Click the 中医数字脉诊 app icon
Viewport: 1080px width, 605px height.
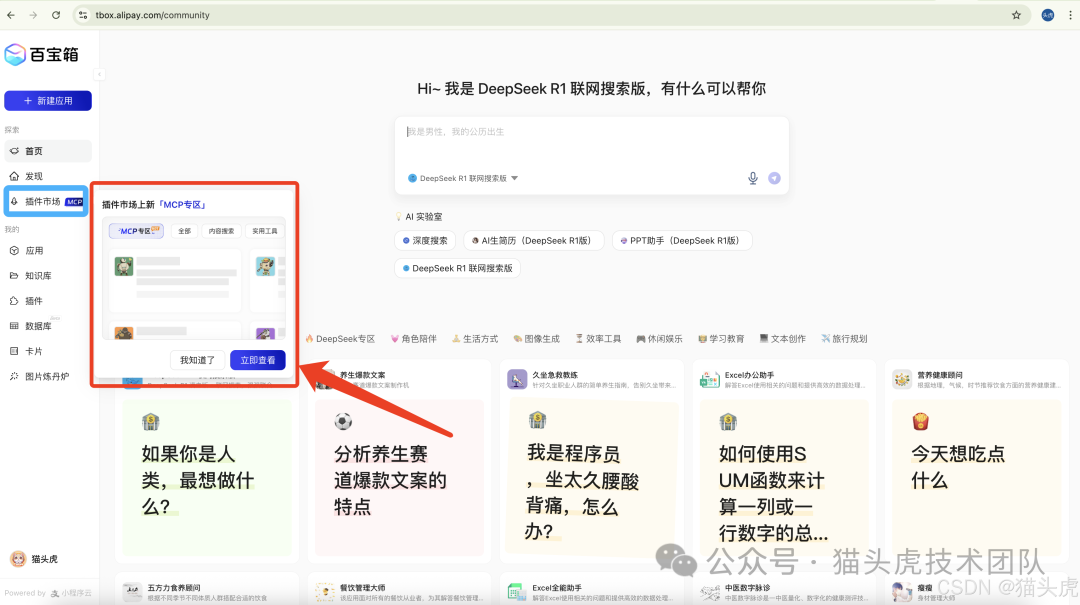tap(709, 592)
